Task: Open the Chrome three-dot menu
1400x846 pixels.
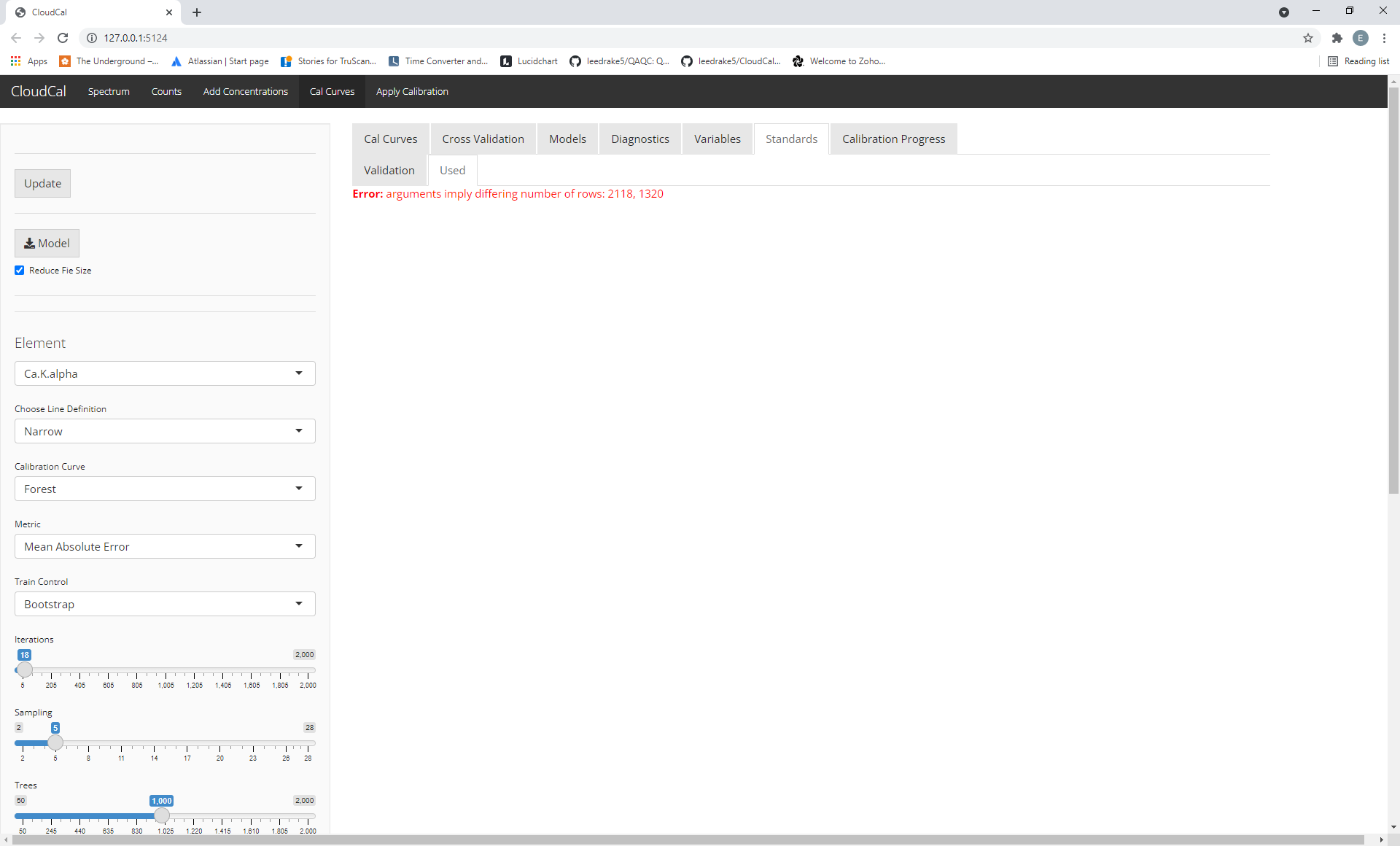Action: coord(1384,38)
